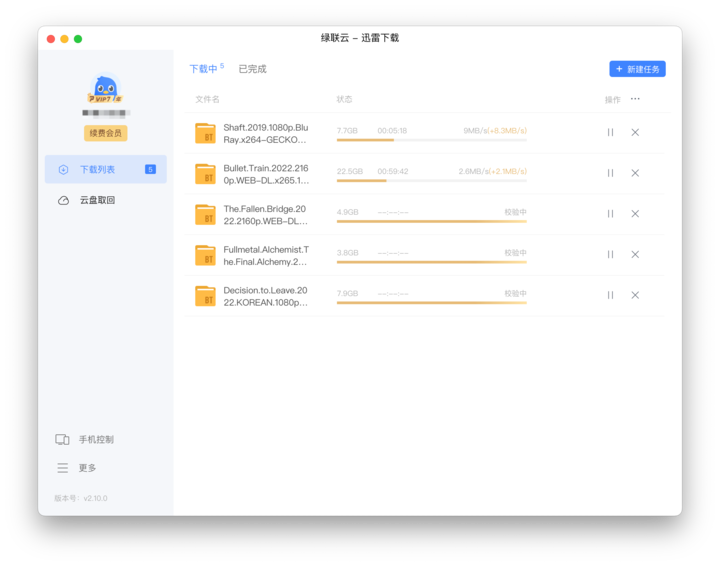Click the 状态 column header
The width and height of the screenshot is (720, 566).
click(x=344, y=99)
